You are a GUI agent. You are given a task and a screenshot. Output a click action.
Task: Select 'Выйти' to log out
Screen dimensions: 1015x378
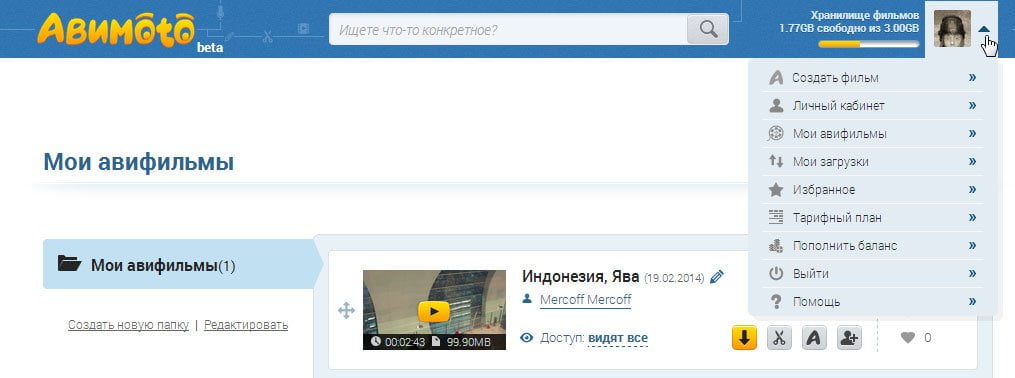872,274
